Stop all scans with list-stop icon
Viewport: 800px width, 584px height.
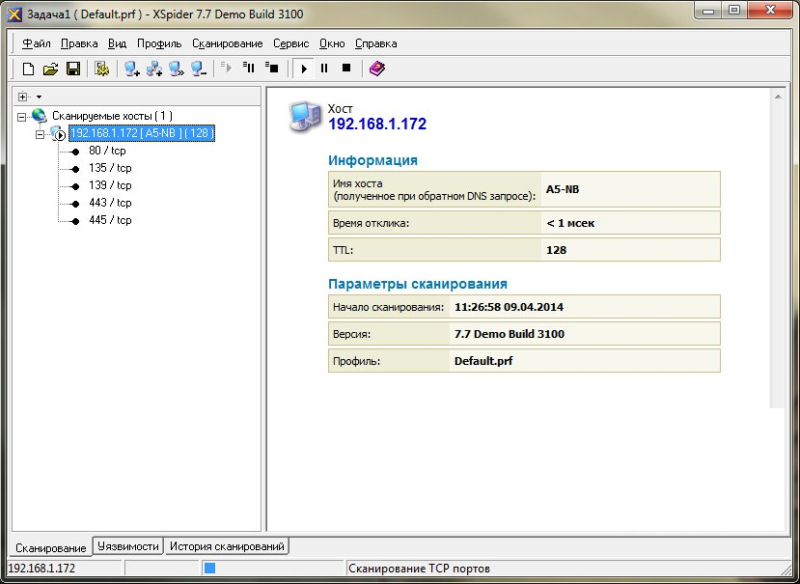271,67
